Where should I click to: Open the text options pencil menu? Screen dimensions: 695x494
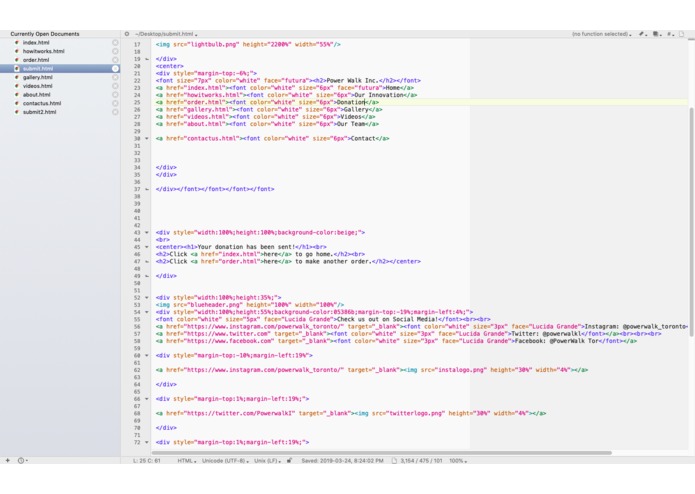coord(643,34)
